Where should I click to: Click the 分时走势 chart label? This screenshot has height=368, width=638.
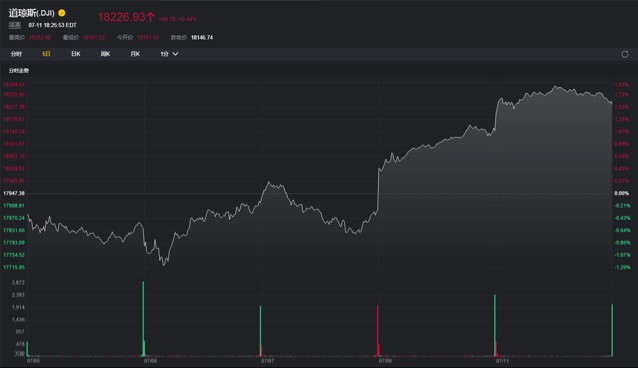(19, 71)
